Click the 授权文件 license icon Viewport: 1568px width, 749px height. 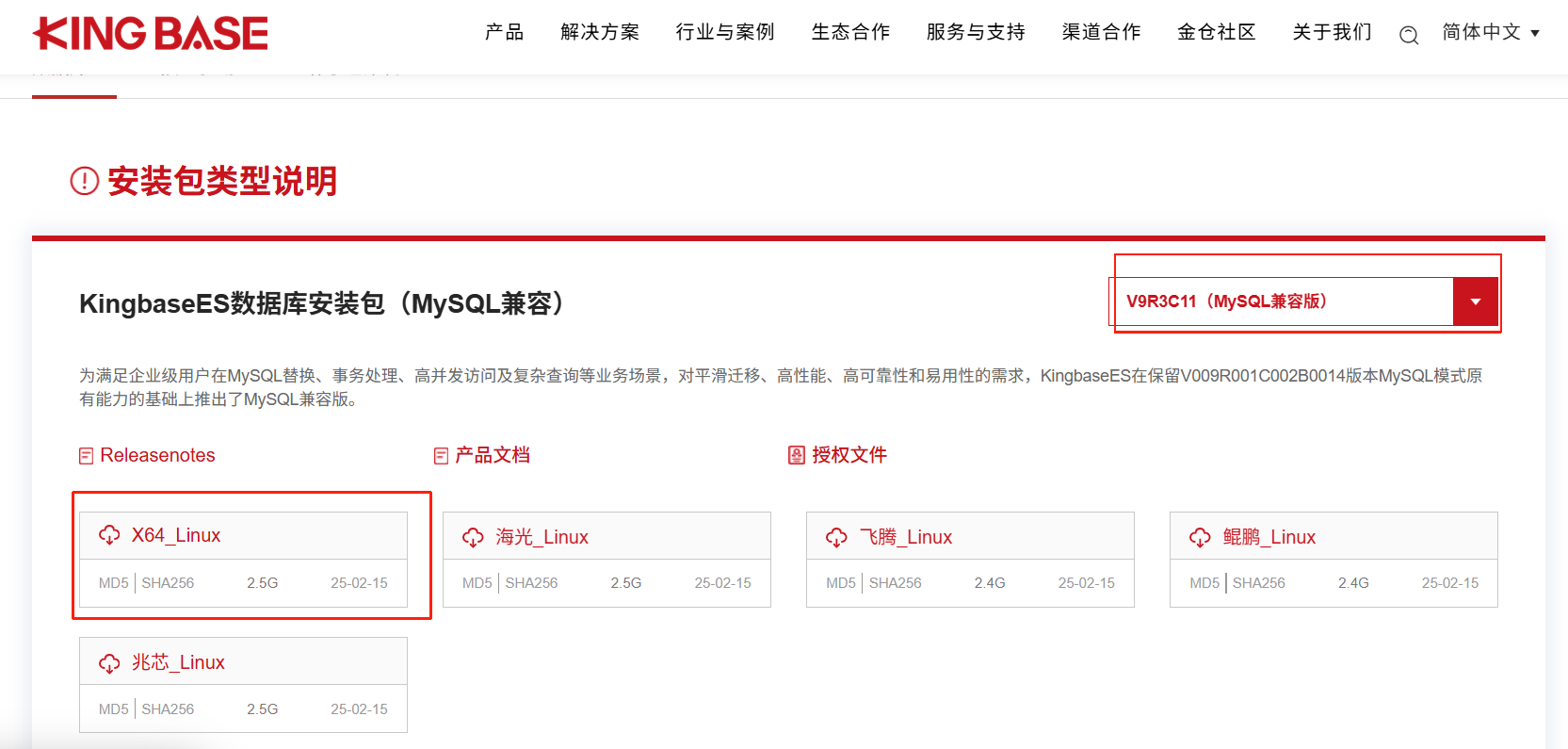click(x=797, y=456)
